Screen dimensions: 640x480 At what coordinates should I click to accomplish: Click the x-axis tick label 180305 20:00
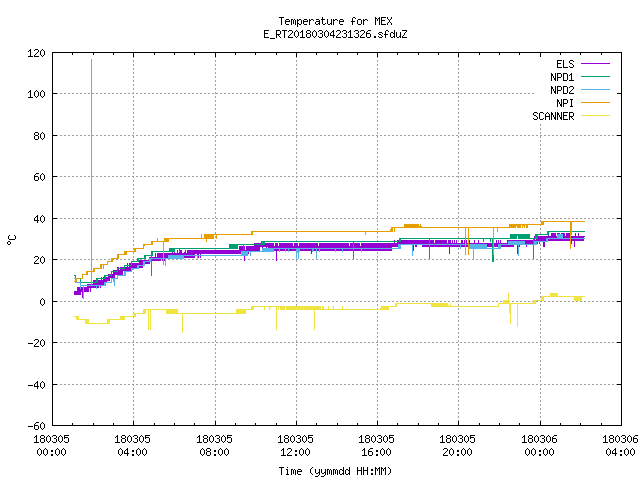[x=458, y=446]
